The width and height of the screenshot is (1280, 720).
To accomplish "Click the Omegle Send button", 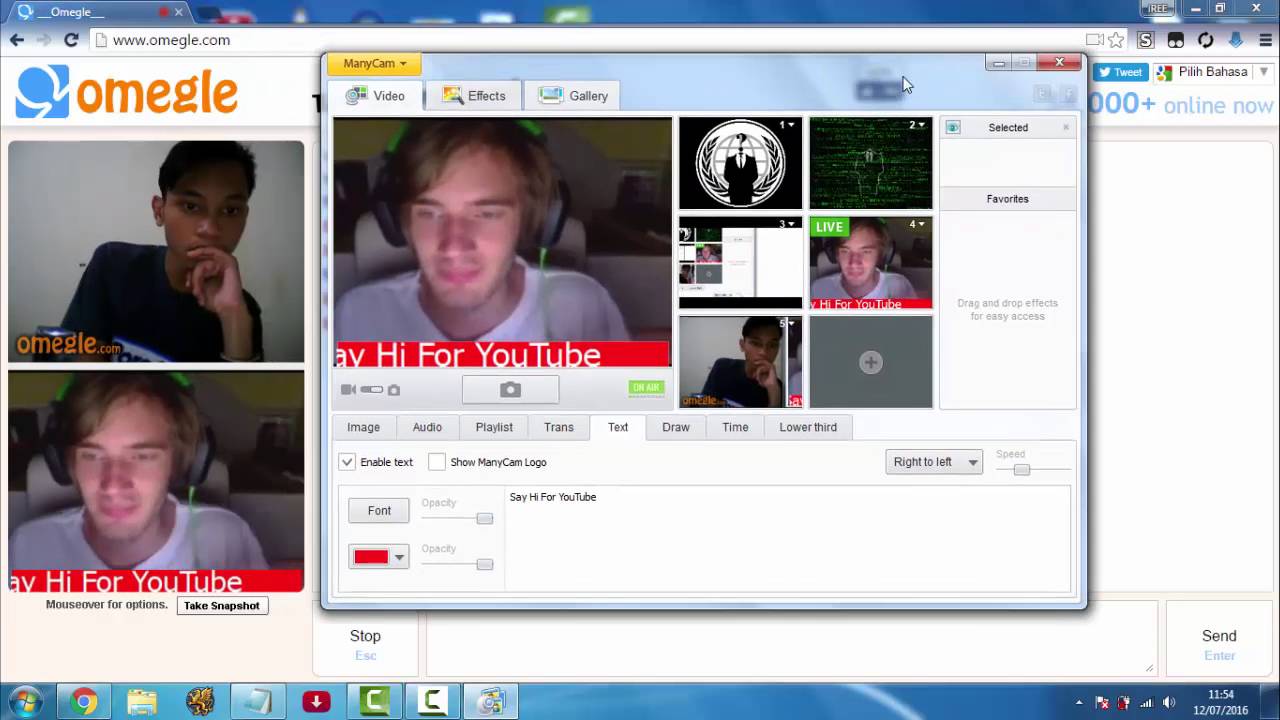I will pyautogui.click(x=1219, y=638).
